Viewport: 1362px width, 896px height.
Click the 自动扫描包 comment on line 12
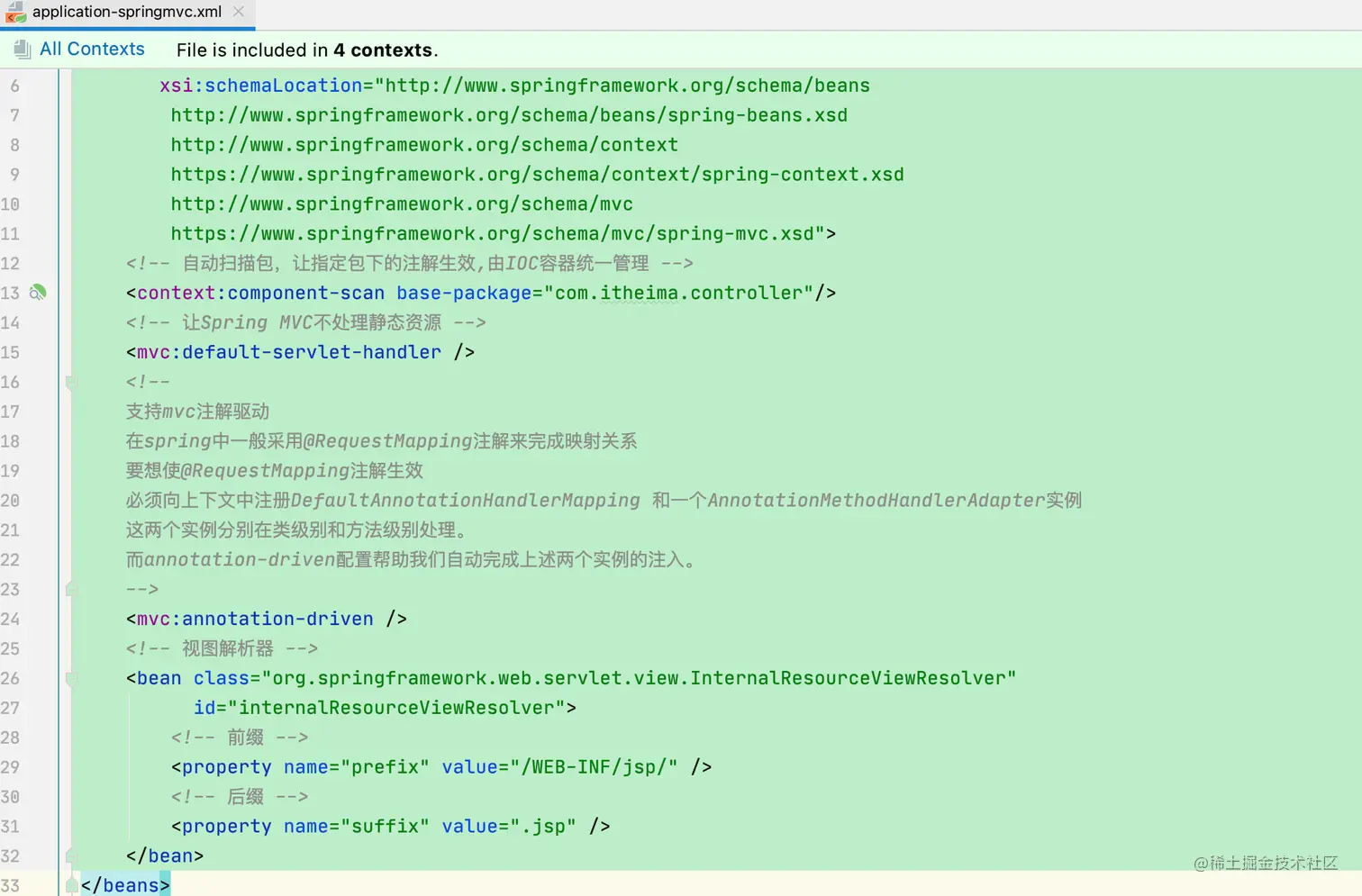(x=409, y=264)
